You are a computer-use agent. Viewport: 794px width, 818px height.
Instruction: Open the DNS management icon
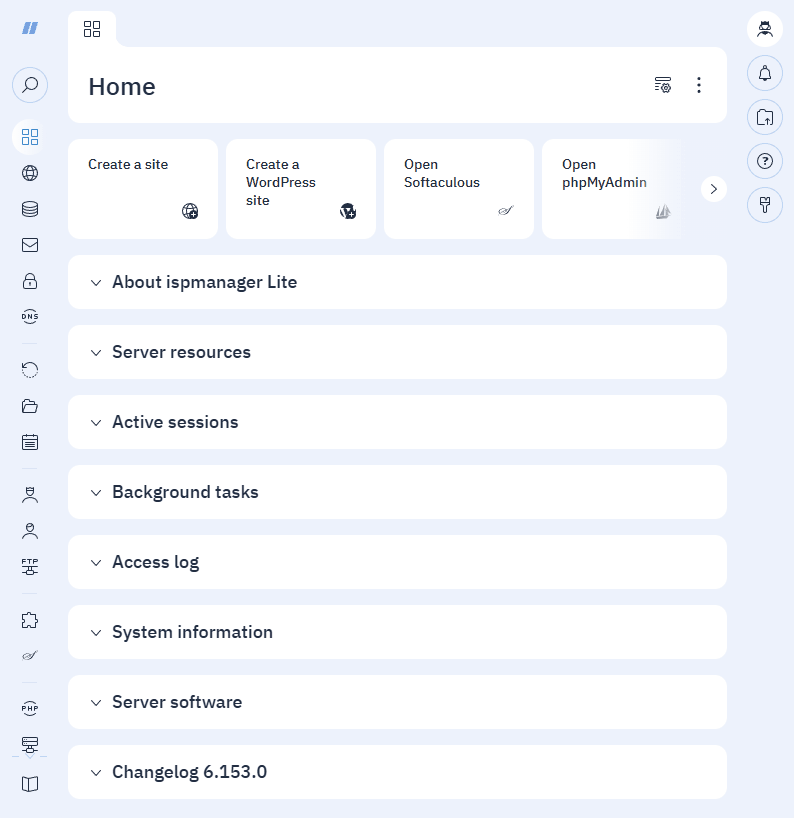(x=30, y=316)
